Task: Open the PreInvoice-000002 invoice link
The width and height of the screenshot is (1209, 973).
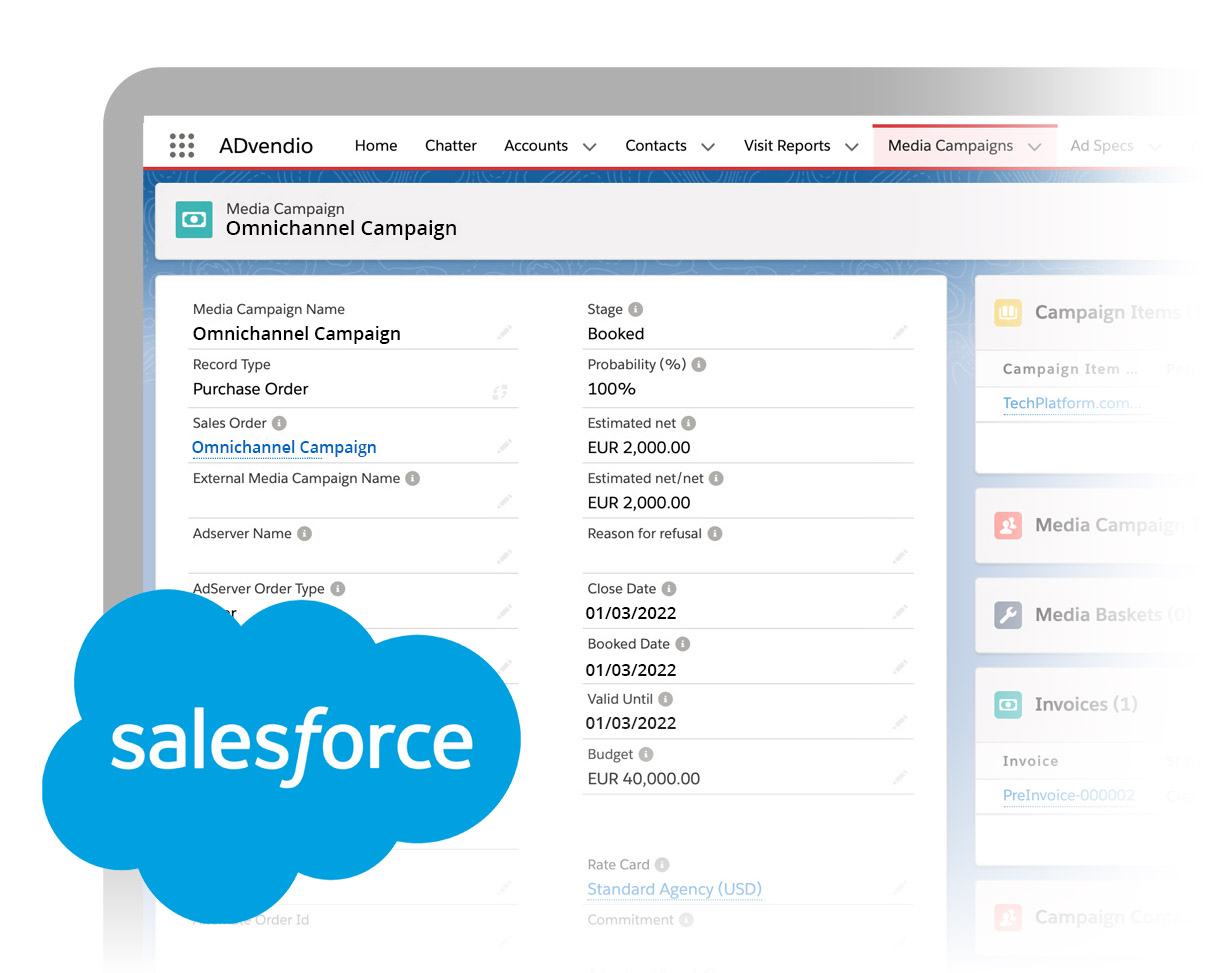Action: click(x=1068, y=796)
